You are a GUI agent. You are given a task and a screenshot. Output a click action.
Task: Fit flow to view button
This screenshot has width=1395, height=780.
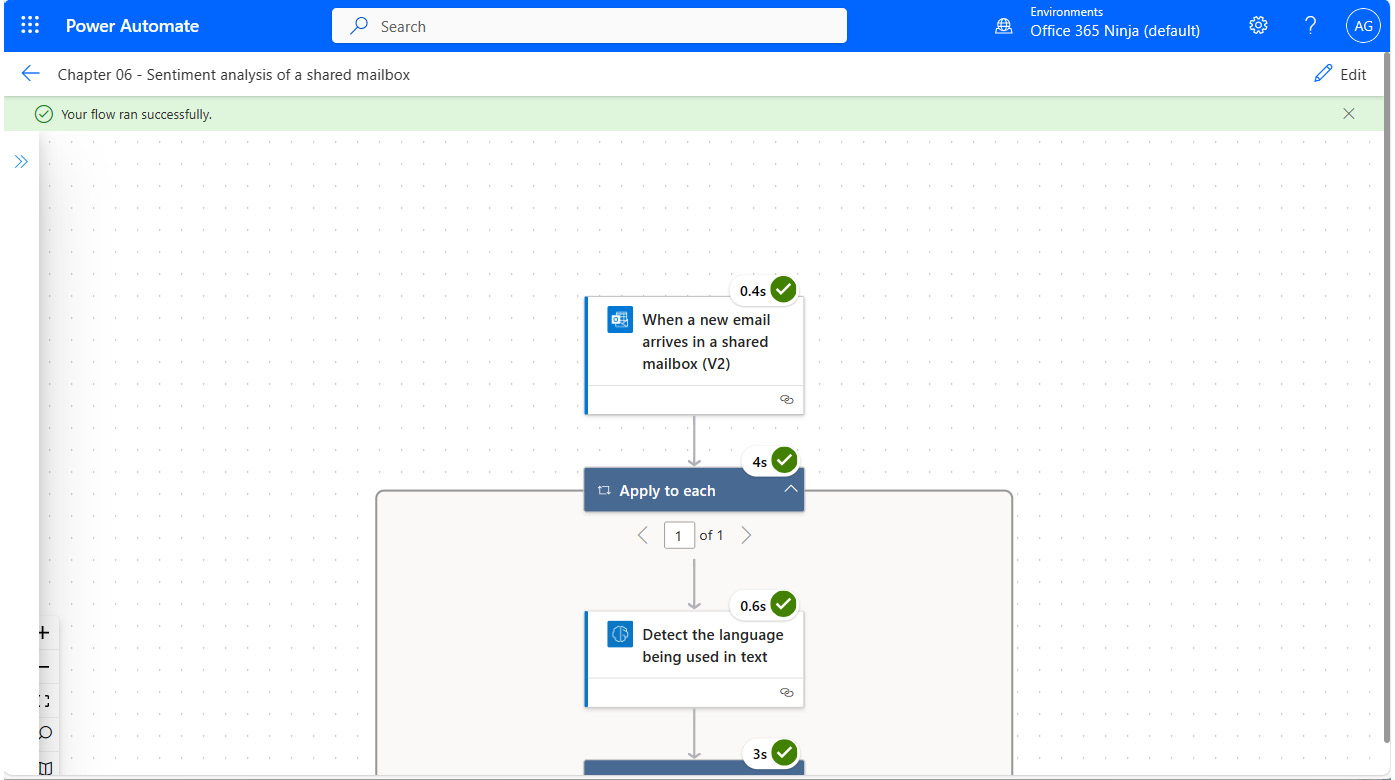(x=44, y=701)
